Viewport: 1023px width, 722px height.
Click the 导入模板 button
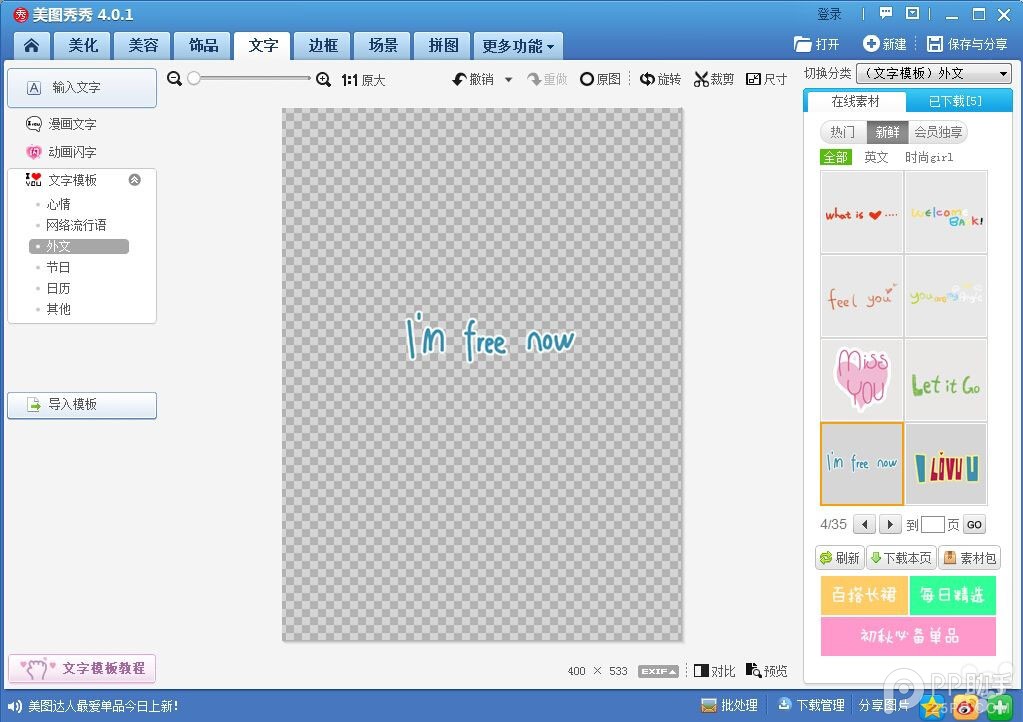82,405
